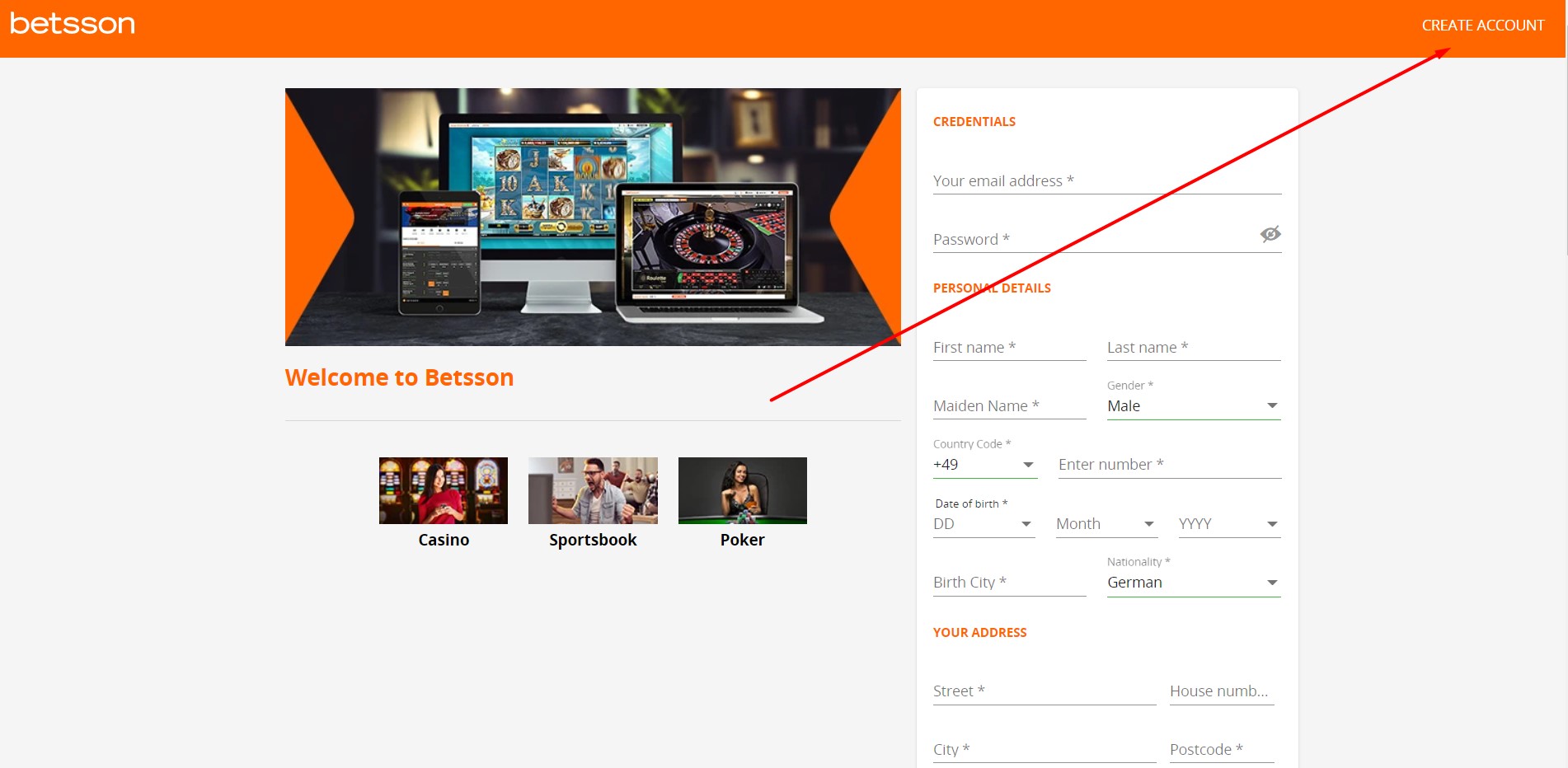1568x768 pixels.
Task: Open the Sportsbook thumbnail image
Action: coord(593,490)
